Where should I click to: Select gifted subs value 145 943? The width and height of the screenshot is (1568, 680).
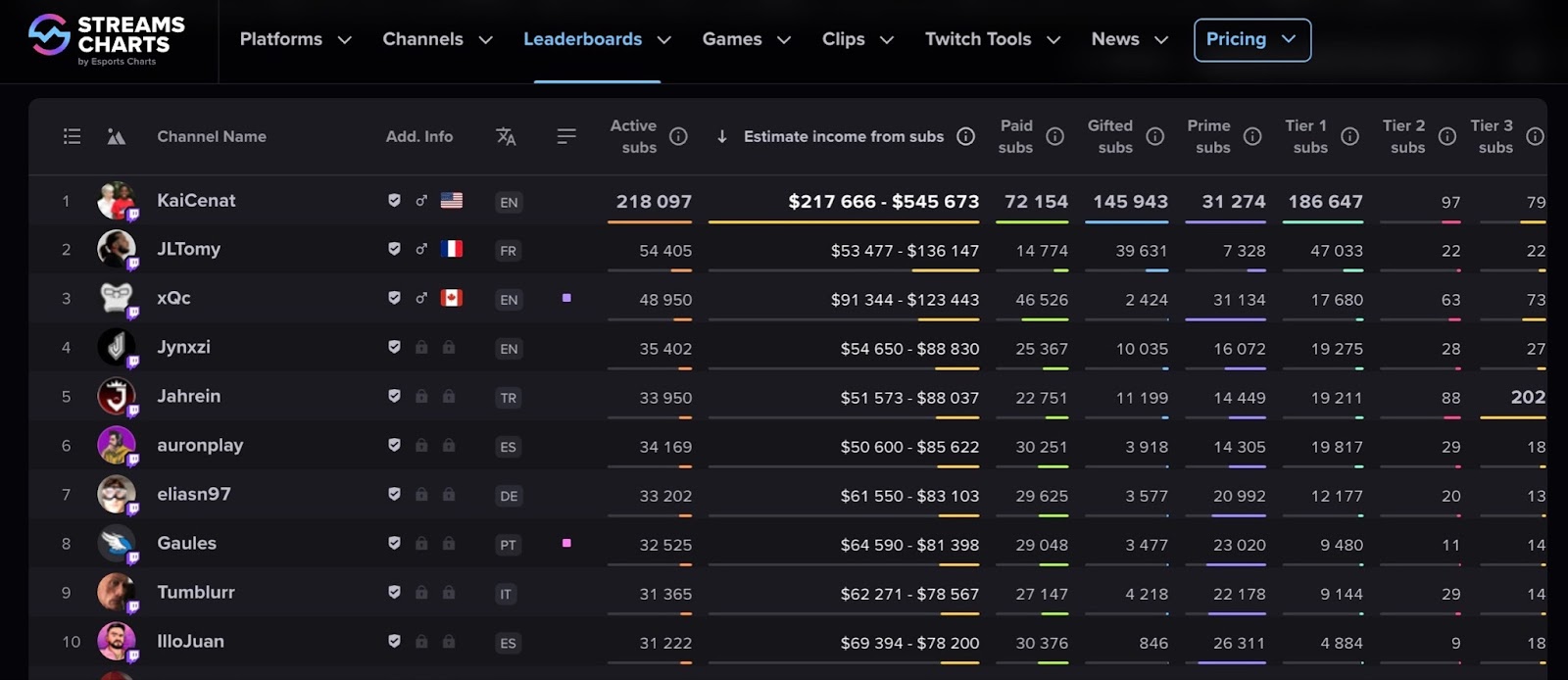click(x=1130, y=201)
